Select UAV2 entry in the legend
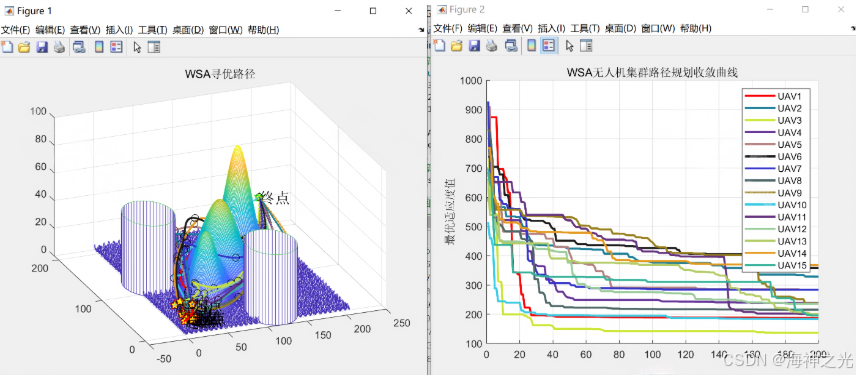 [x=777, y=109]
